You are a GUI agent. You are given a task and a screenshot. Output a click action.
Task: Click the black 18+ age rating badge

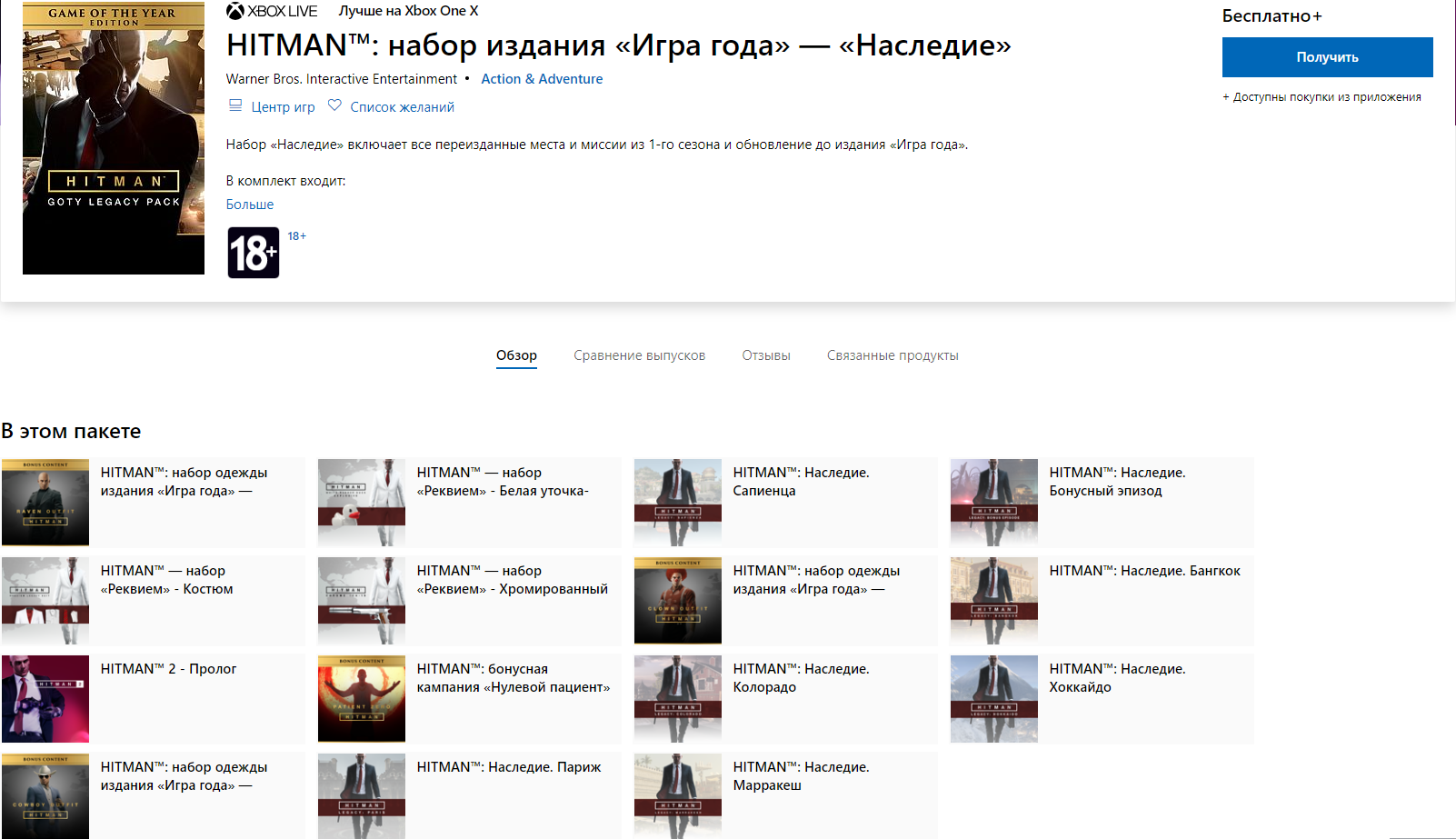254,253
